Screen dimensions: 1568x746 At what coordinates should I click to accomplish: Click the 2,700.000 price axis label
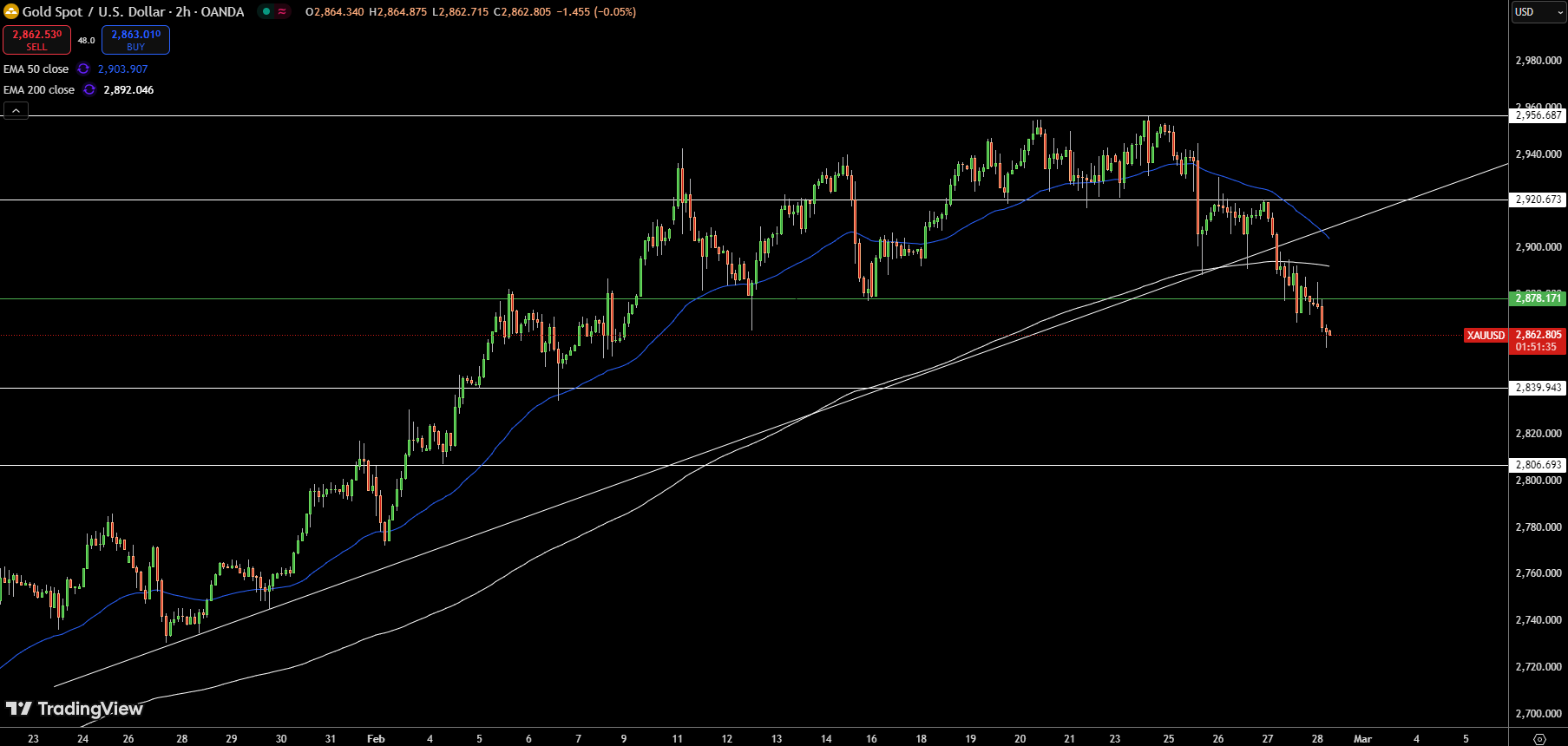click(1538, 714)
